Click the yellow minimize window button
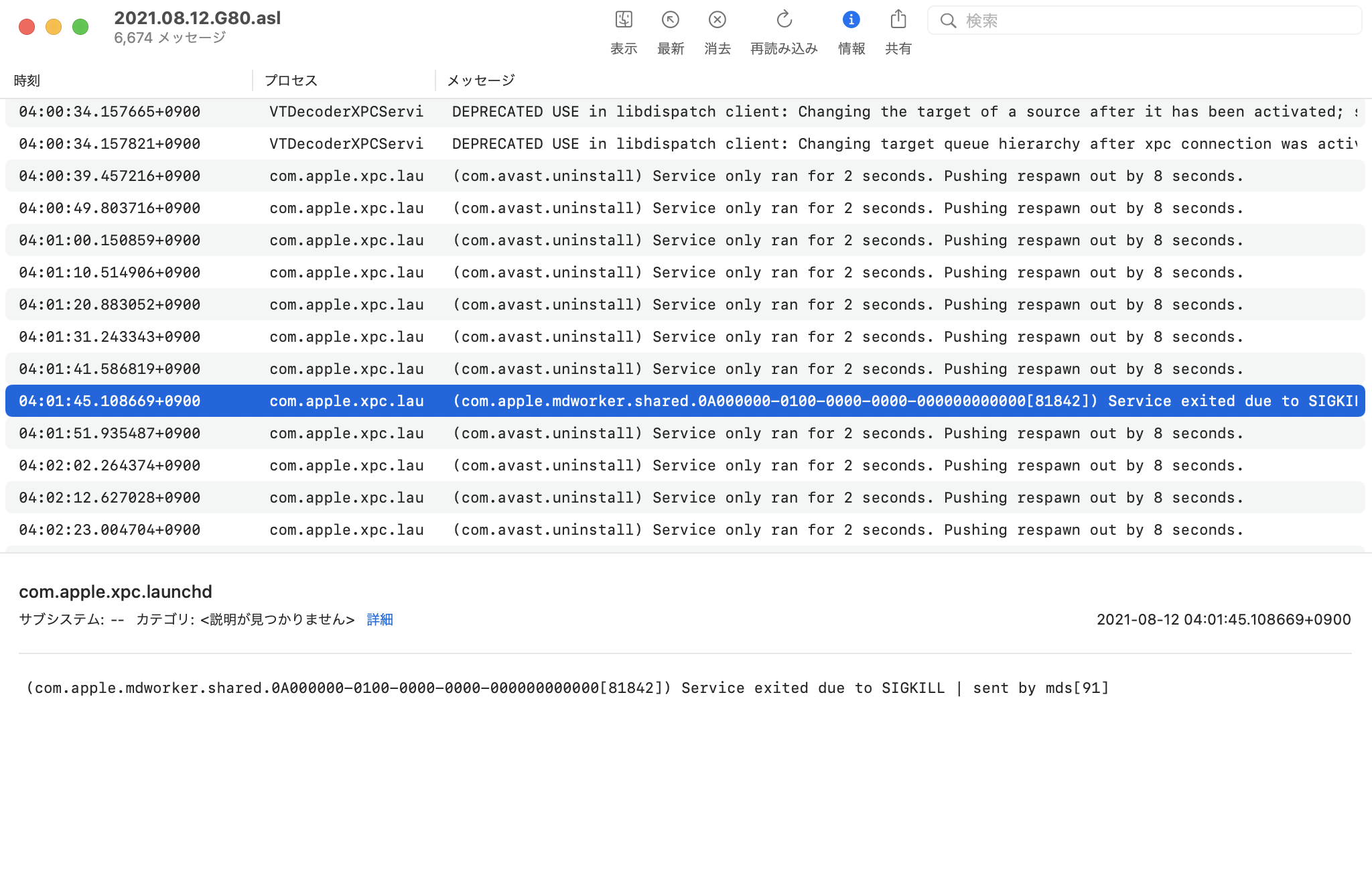 pos(54,27)
